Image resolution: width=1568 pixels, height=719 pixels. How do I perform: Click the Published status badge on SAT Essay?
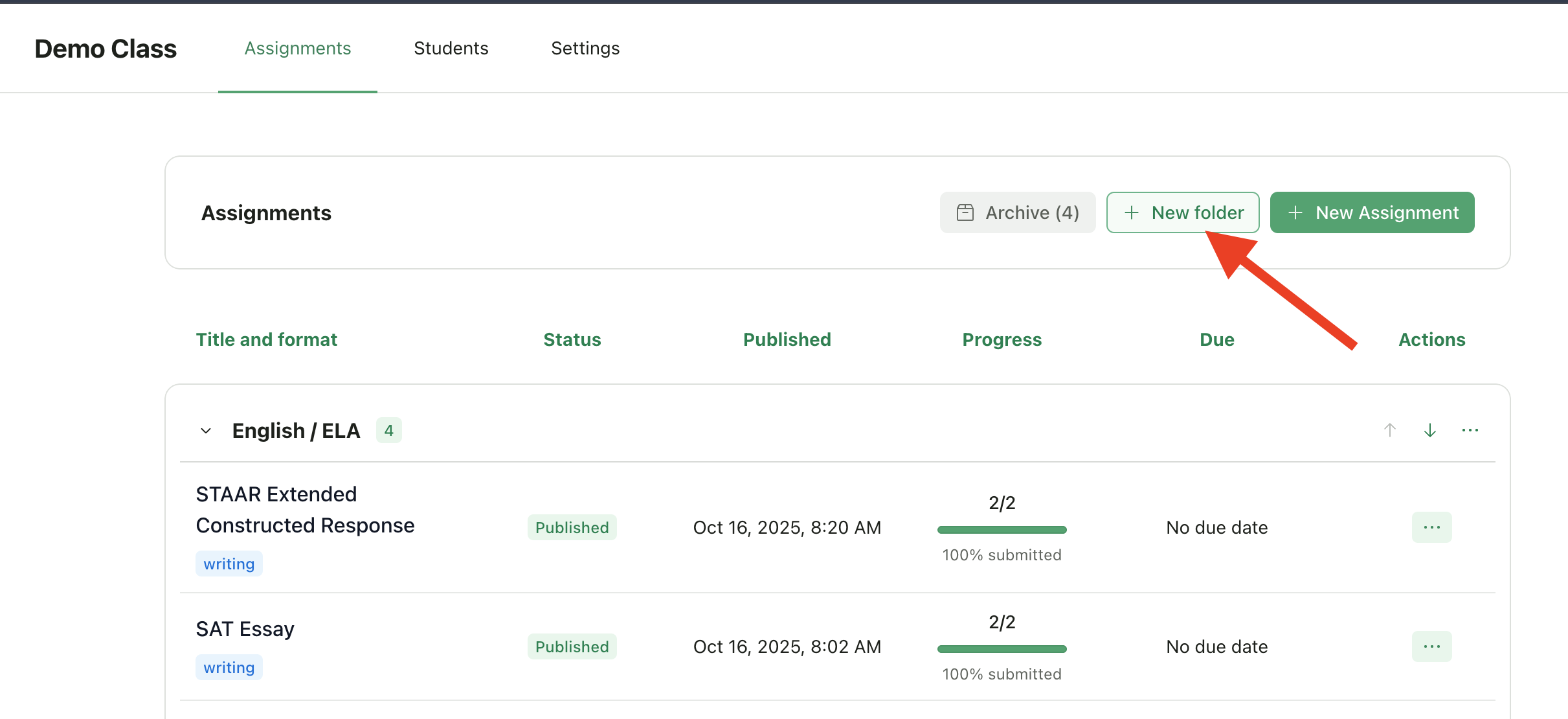(572, 646)
